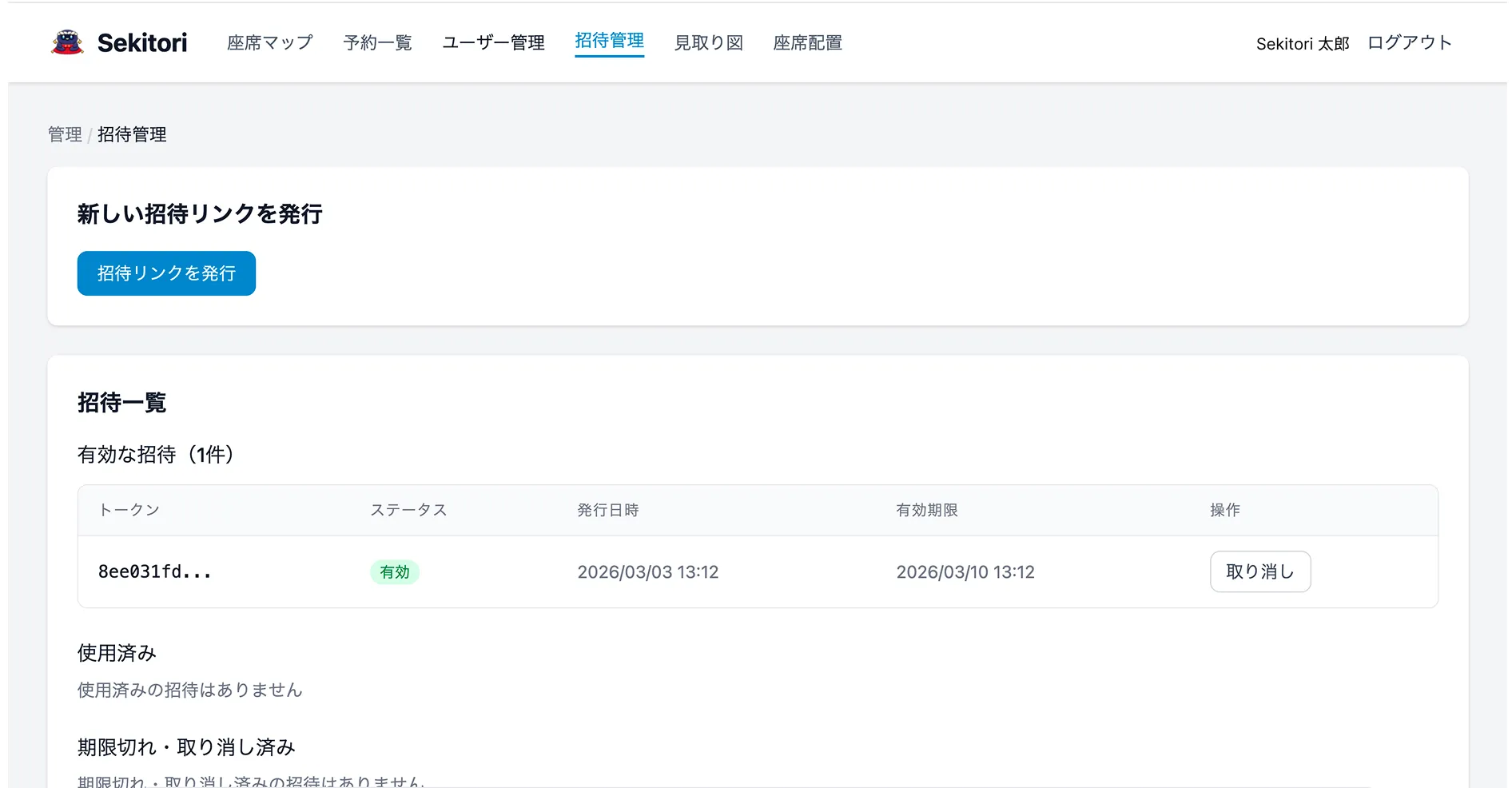Click expiry date 2026/03/10 13:12
Viewport: 1512px width, 788px height.
(965, 572)
